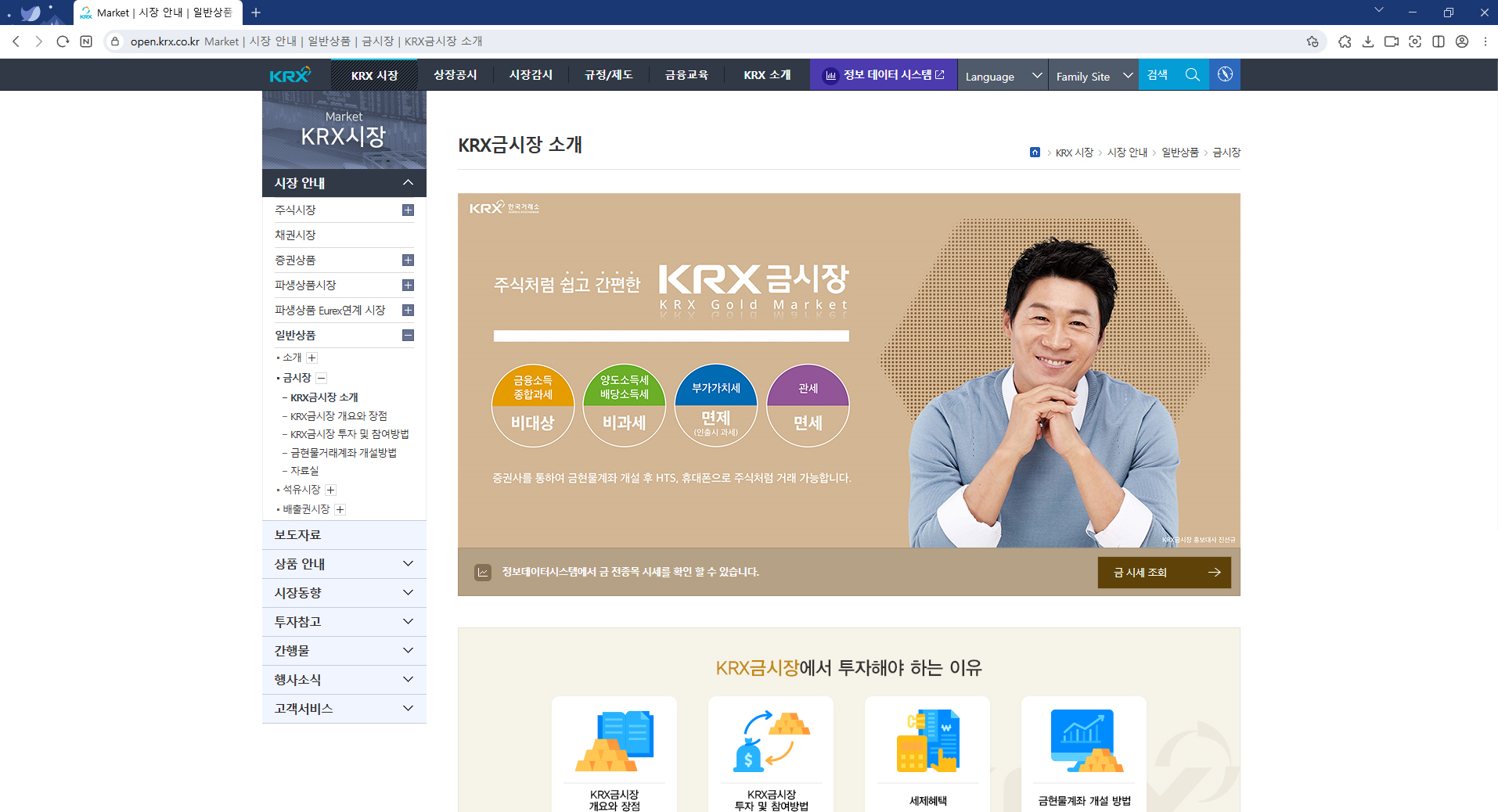Click KRX금시장 개요와 장점 card icon
Screen dimensions: 1498x812
[614, 741]
